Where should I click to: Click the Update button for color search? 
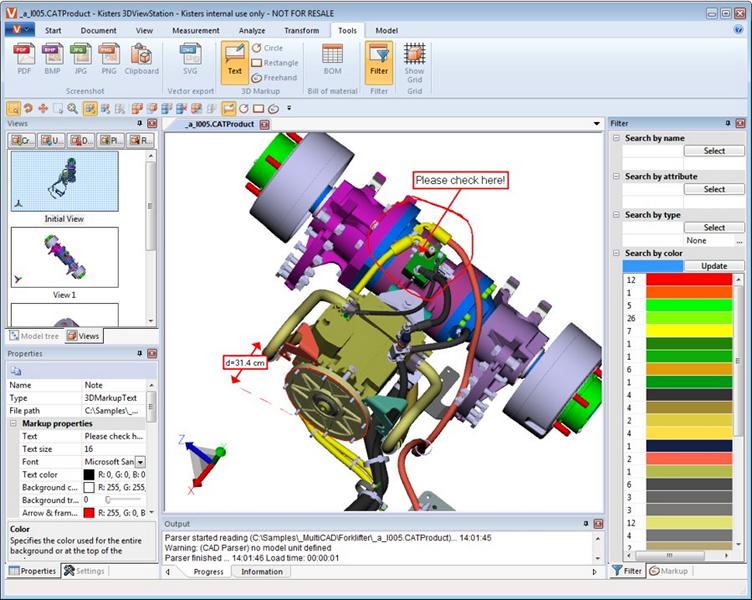(x=714, y=266)
